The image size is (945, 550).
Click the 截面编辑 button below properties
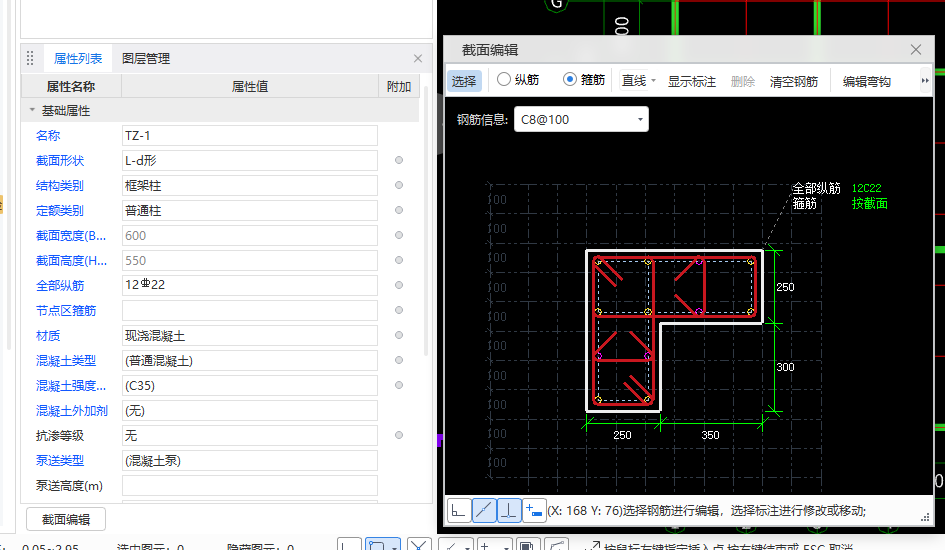(66, 519)
